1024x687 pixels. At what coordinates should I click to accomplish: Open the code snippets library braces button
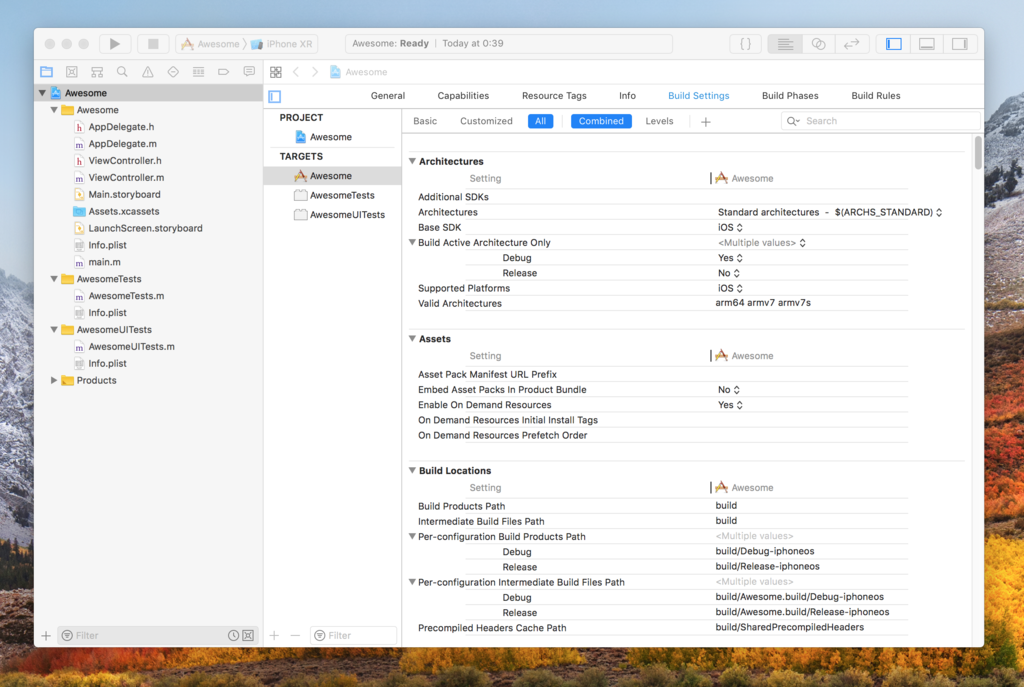coord(745,44)
